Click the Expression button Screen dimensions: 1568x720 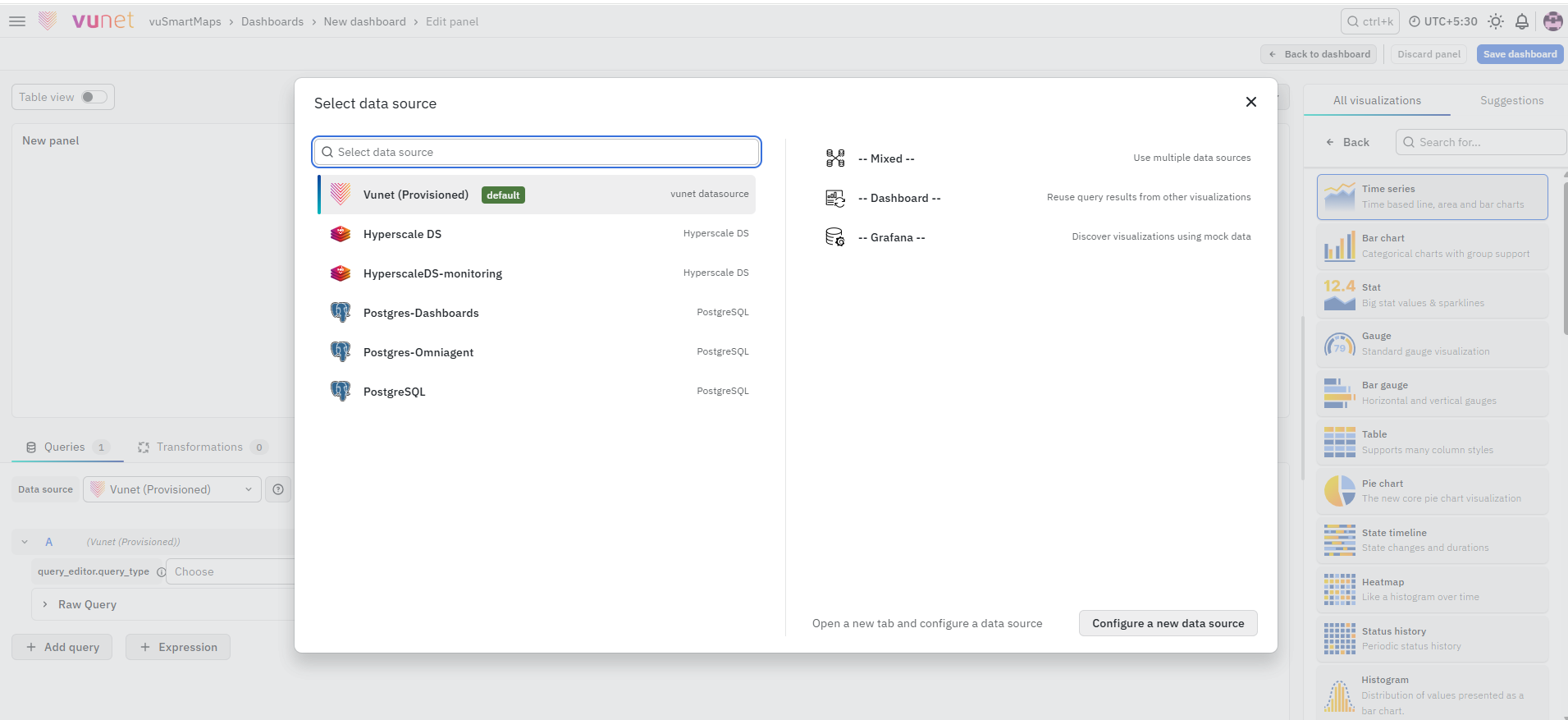178,647
